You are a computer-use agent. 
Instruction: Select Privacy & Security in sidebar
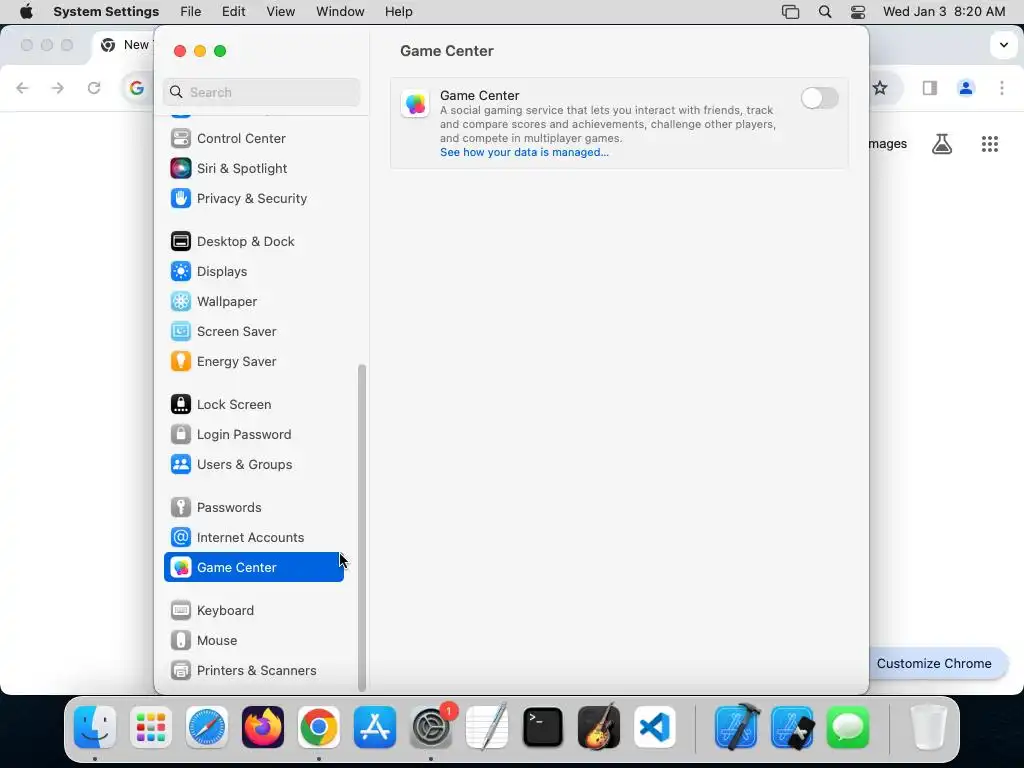pos(254,199)
